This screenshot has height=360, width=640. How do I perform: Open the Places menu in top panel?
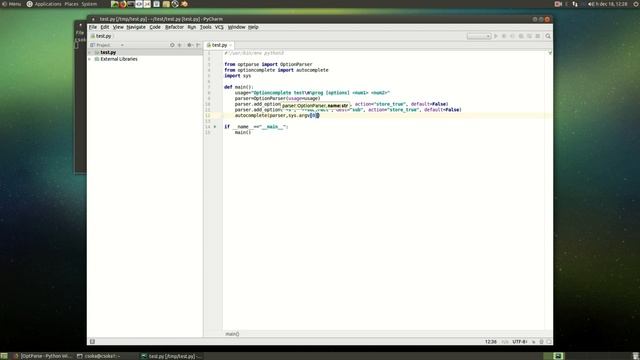point(71,4)
